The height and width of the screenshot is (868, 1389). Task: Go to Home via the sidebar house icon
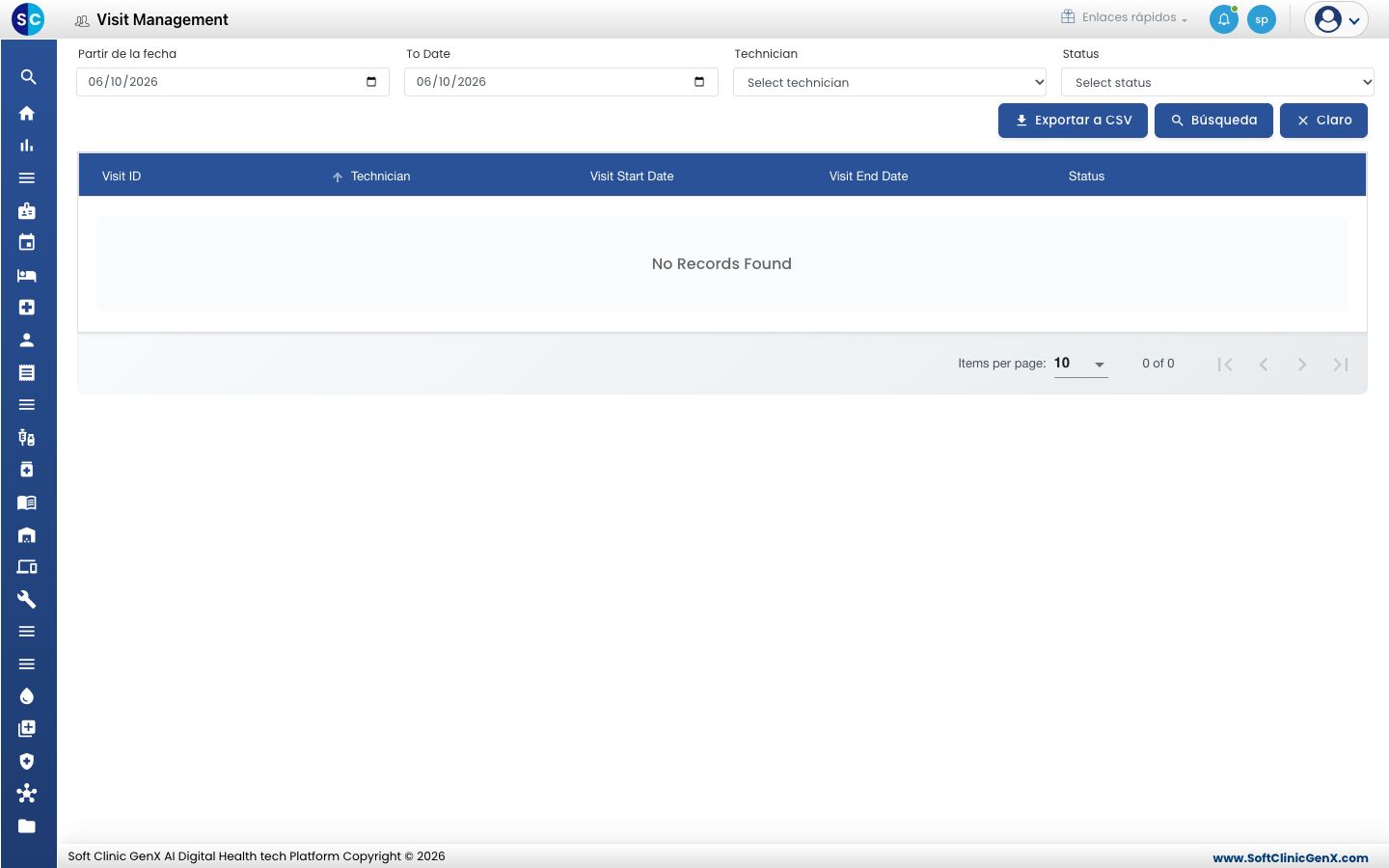tap(27, 113)
